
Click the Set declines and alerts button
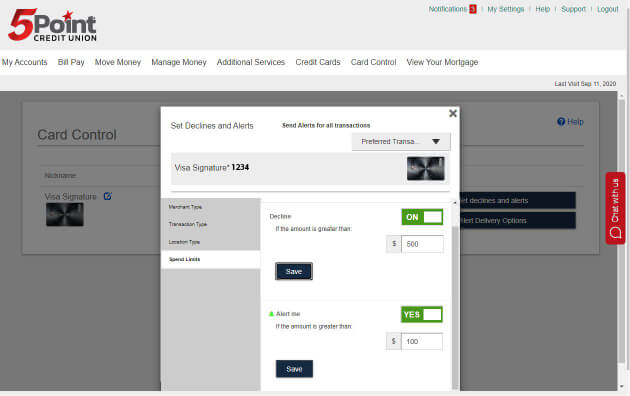pos(518,200)
